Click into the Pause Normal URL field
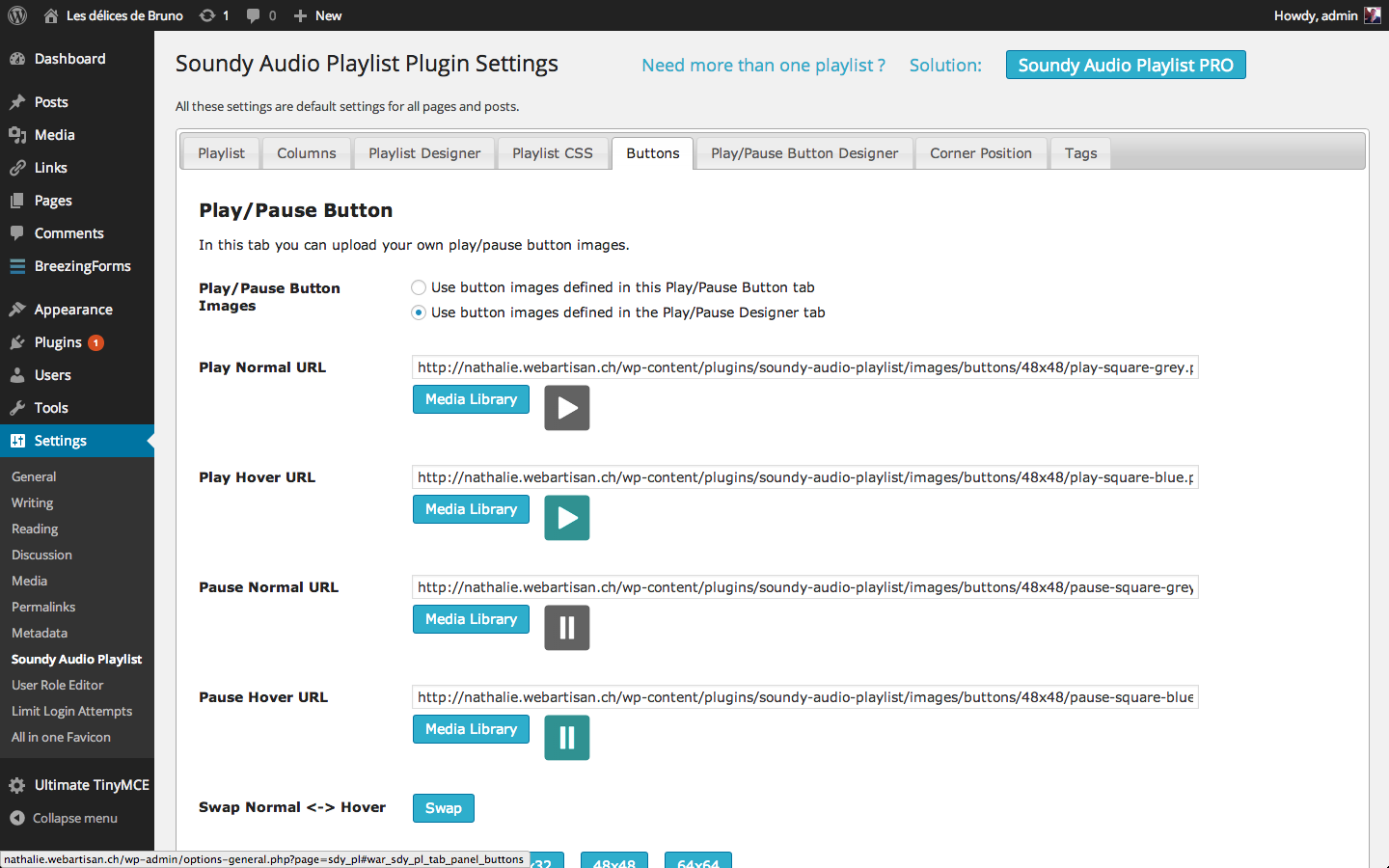 pyautogui.click(x=805, y=587)
